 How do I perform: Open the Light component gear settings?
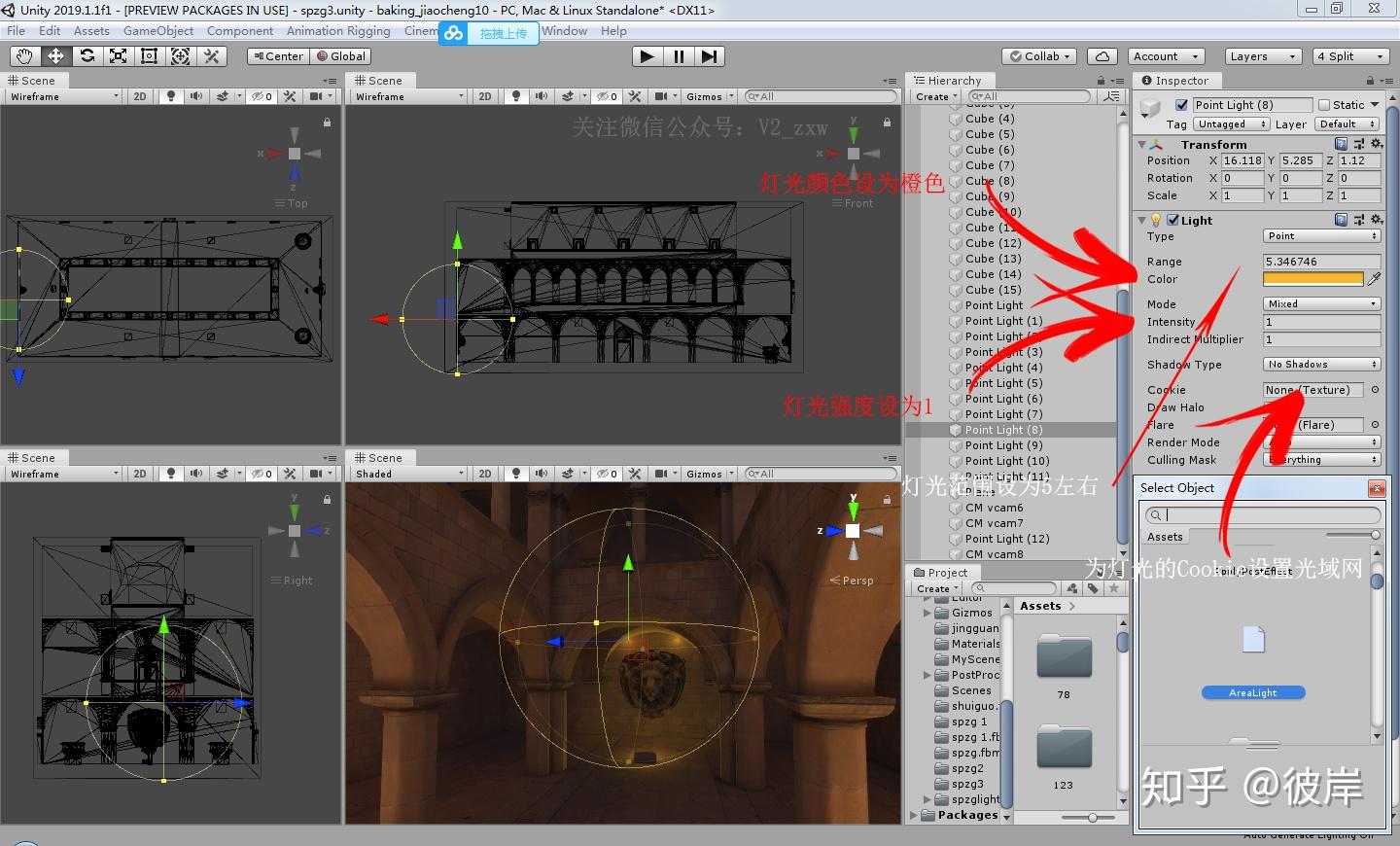pyautogui.click(x=1377, y=221)
